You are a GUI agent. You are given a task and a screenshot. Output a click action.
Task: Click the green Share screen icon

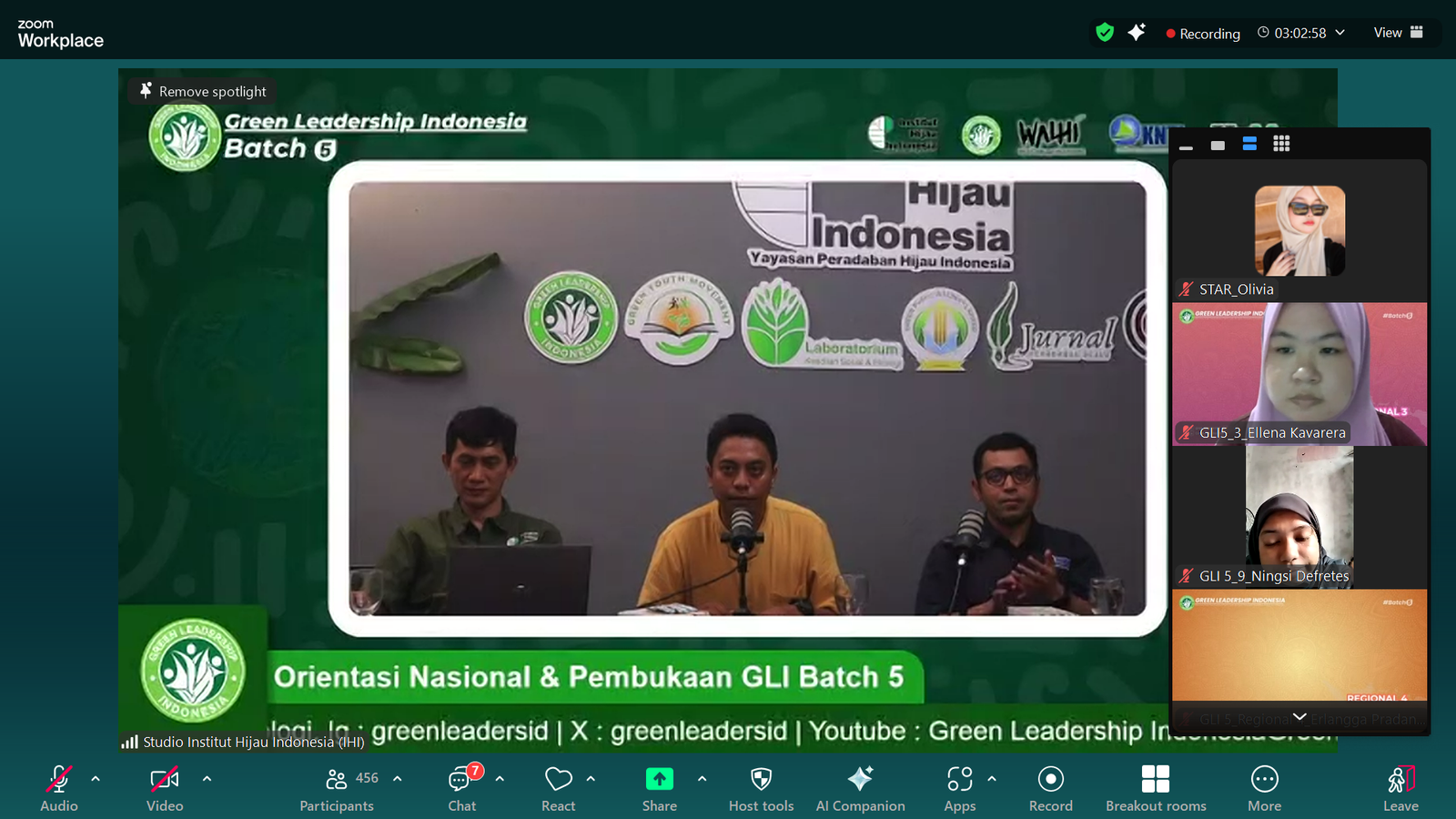click(x=659, y=779)
